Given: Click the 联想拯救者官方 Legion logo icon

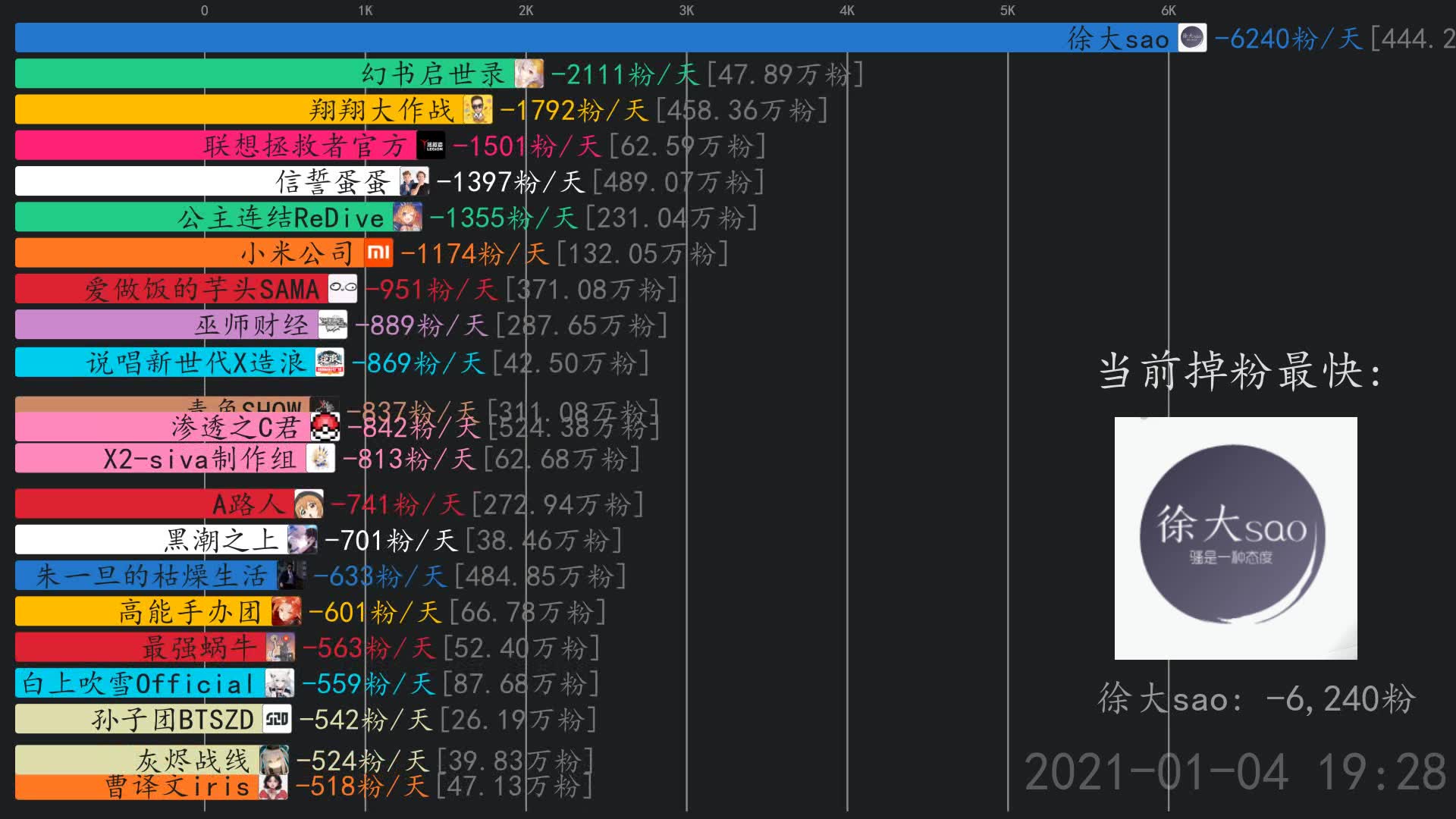Looking at the screenshot, I should click(431, 145).
